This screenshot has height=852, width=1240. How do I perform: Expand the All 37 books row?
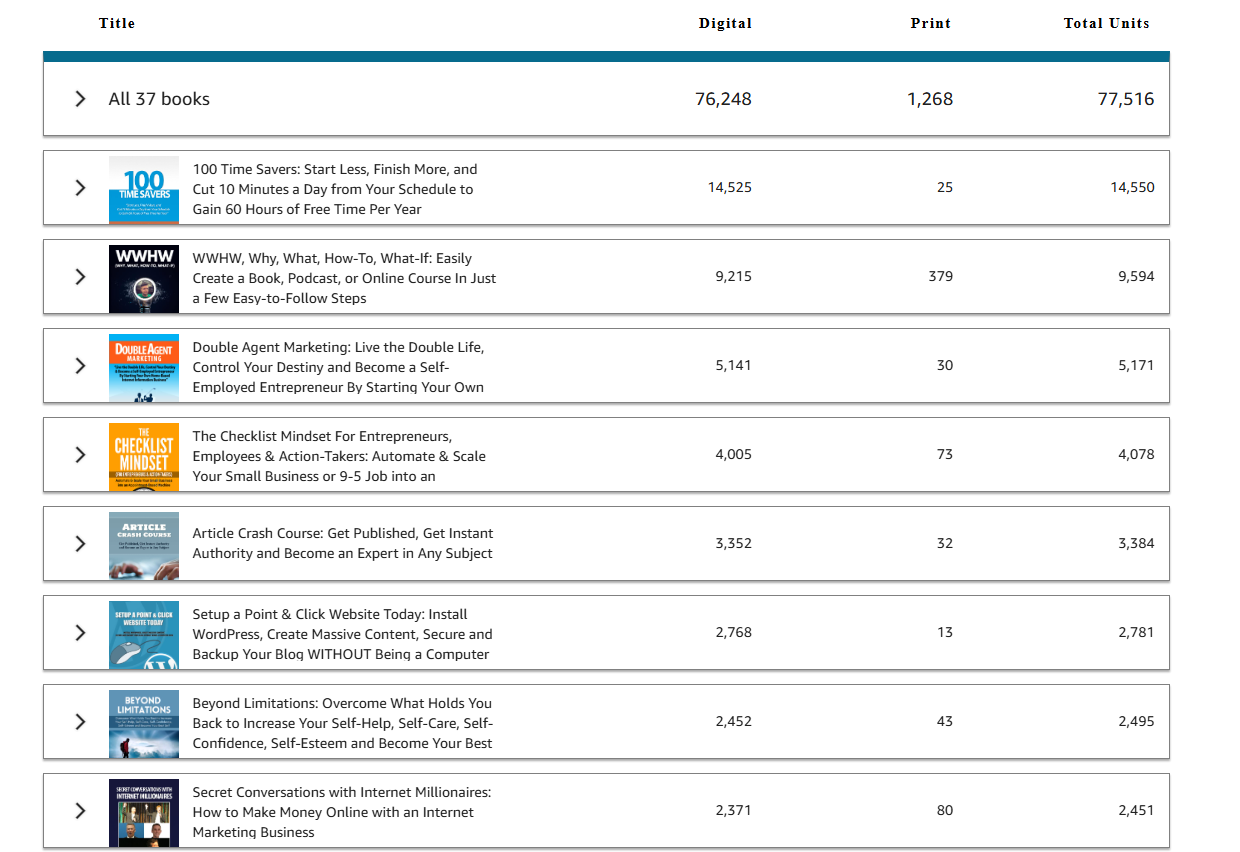click(x=81, y=99)
